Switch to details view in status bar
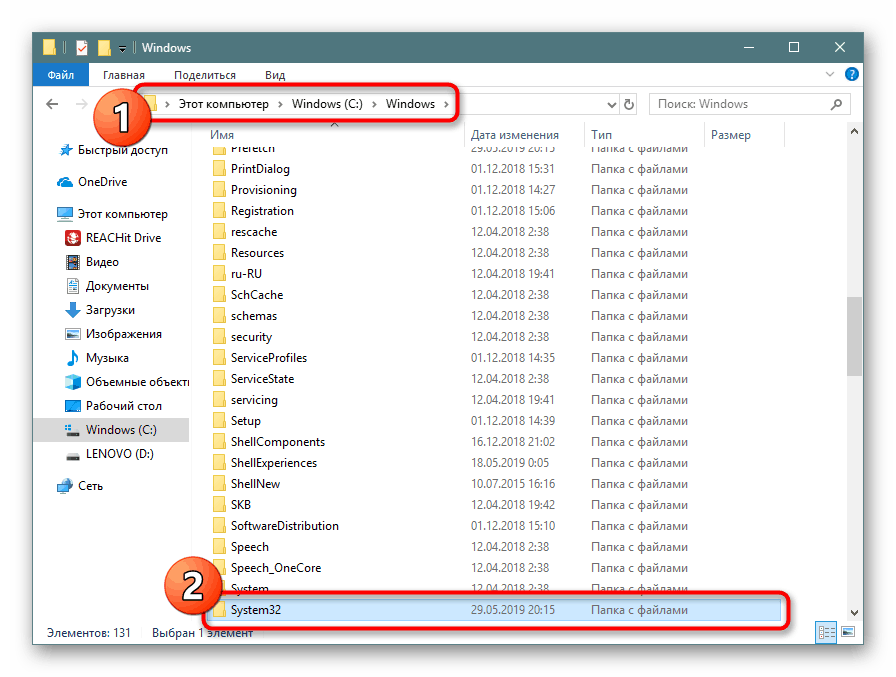This screenshot has height=677, width=896. click(826, 632)
